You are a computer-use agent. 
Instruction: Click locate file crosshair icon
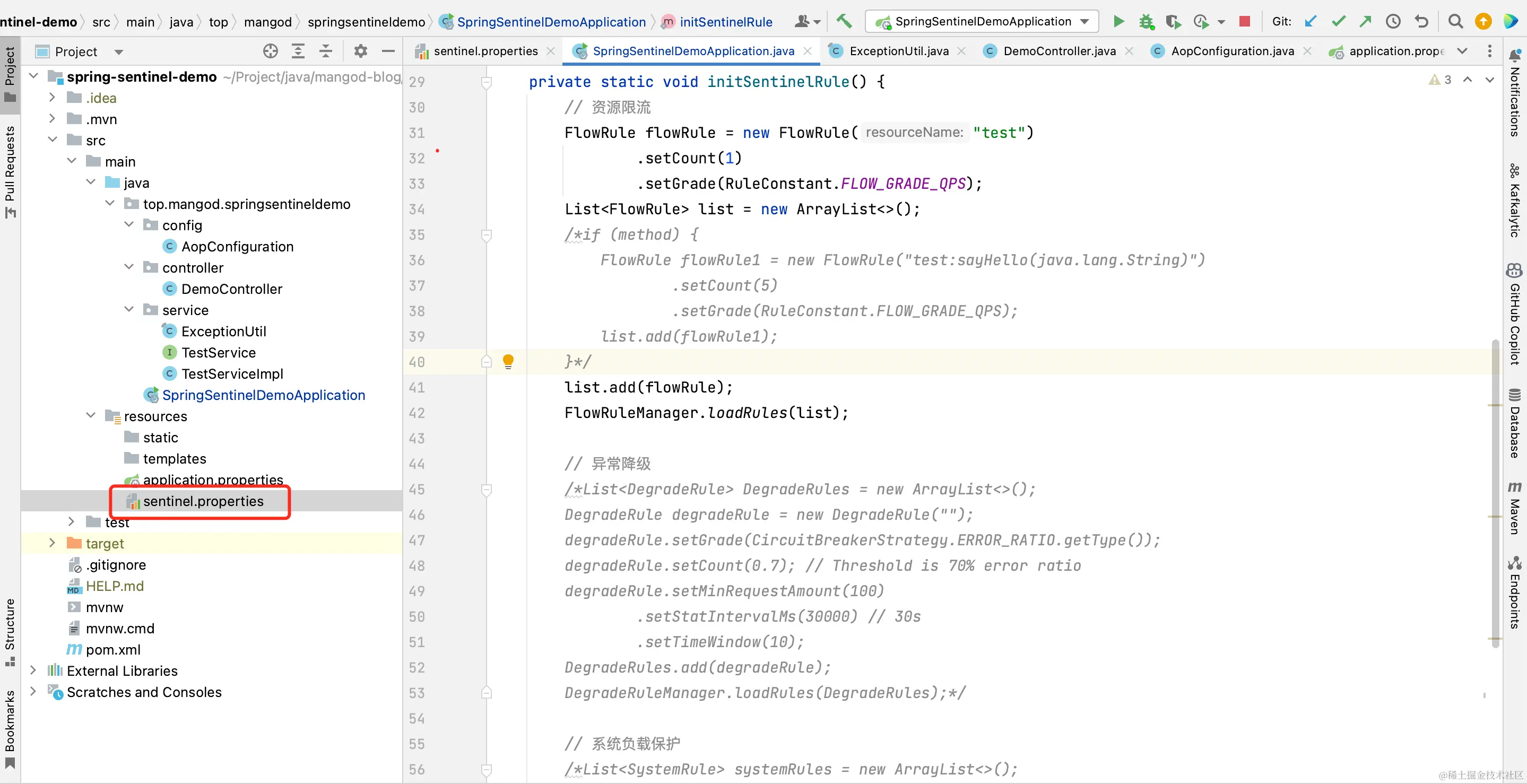(270, 51)
